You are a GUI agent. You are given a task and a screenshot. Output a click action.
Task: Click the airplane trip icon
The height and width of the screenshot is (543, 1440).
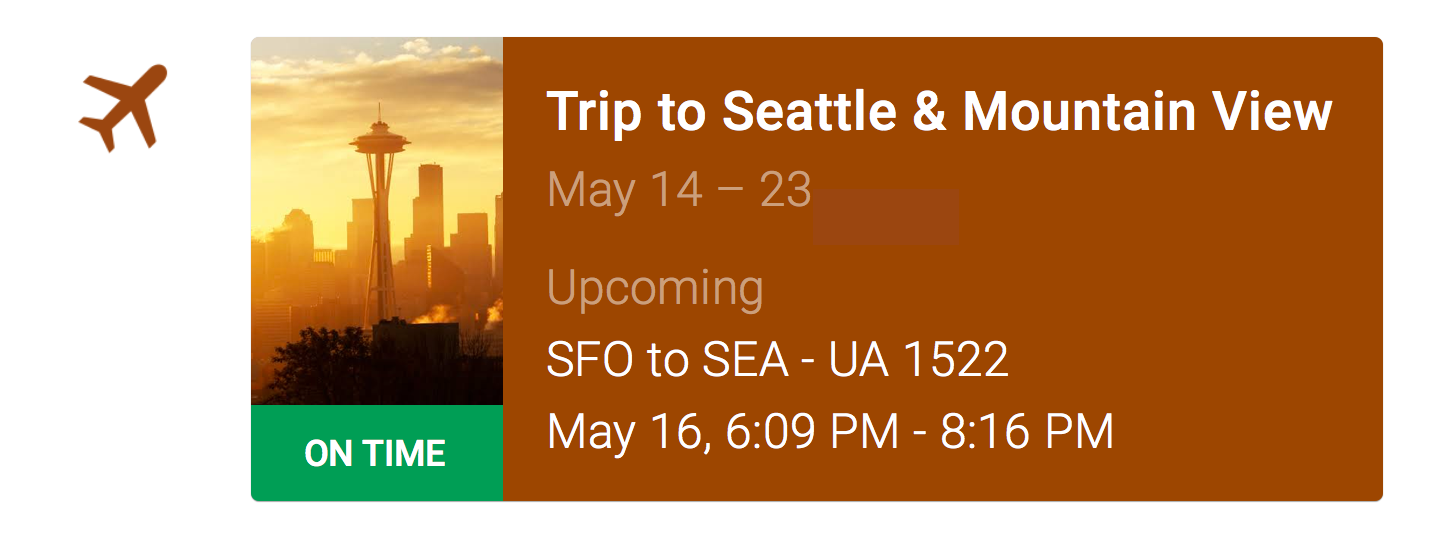click(123, 108)
